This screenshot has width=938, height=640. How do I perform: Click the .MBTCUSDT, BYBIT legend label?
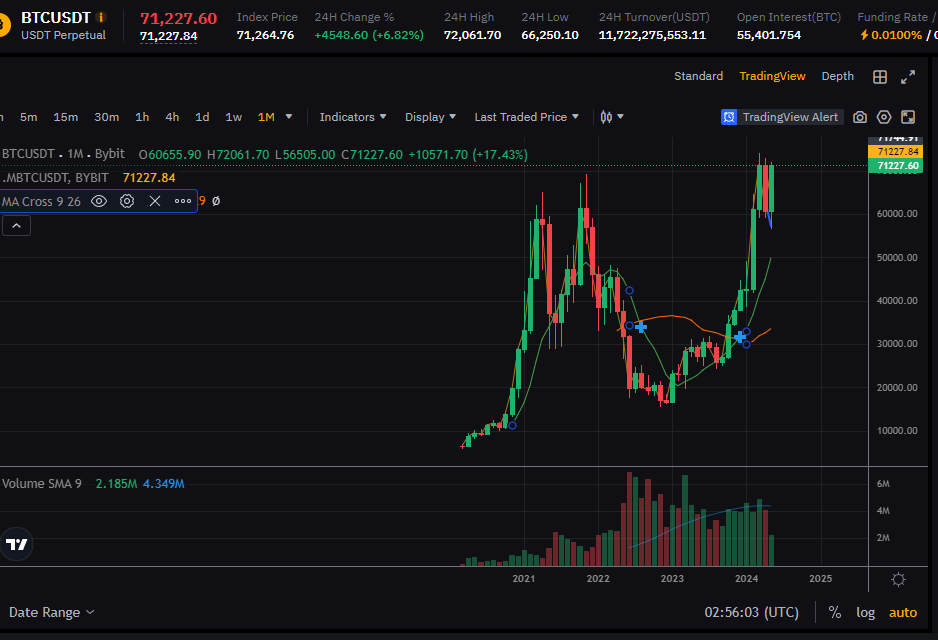click(x=56, y=178)
